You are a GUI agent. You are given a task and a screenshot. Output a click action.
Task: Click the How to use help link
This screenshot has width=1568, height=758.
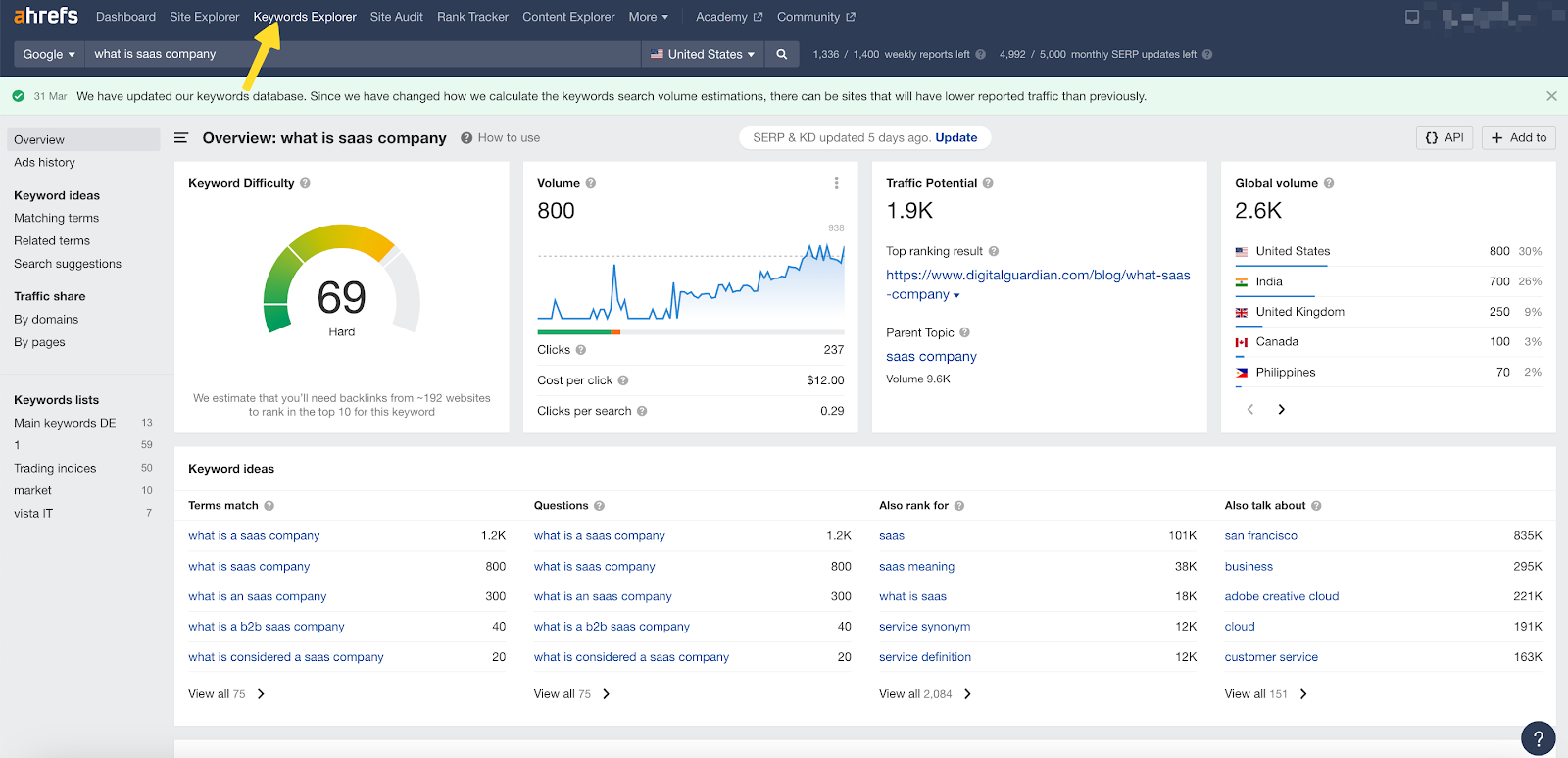click(501, 138)
